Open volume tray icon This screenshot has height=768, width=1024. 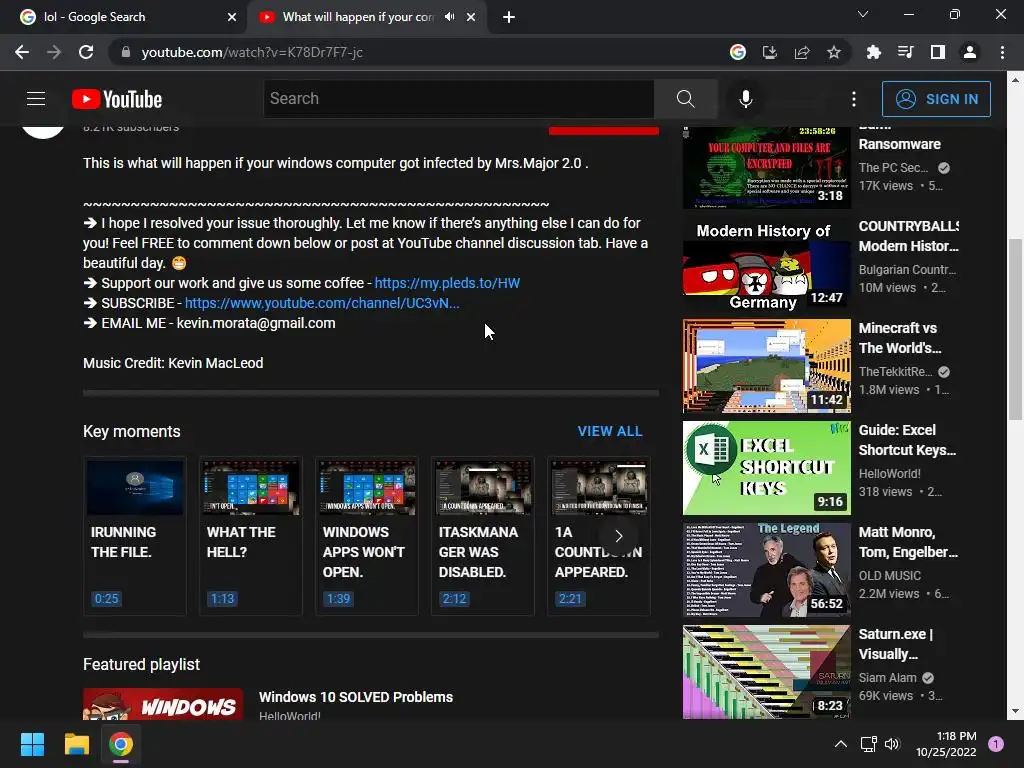click(x=891, y=744)
